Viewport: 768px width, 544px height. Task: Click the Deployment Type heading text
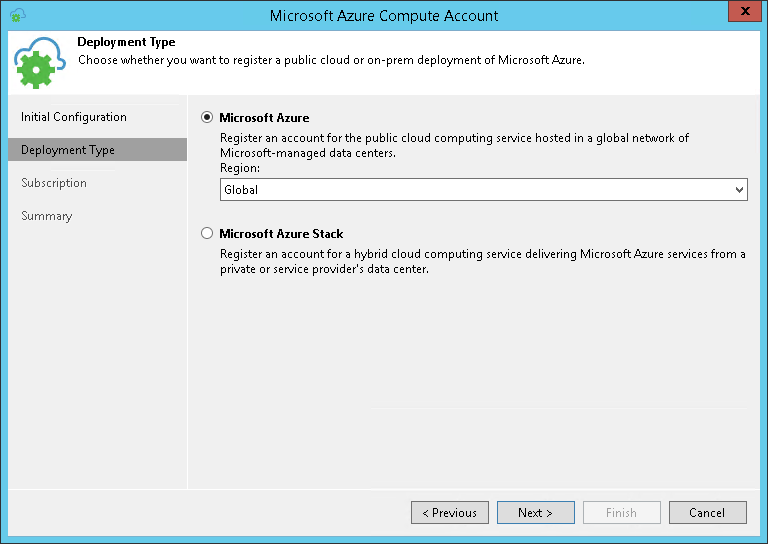126,42
